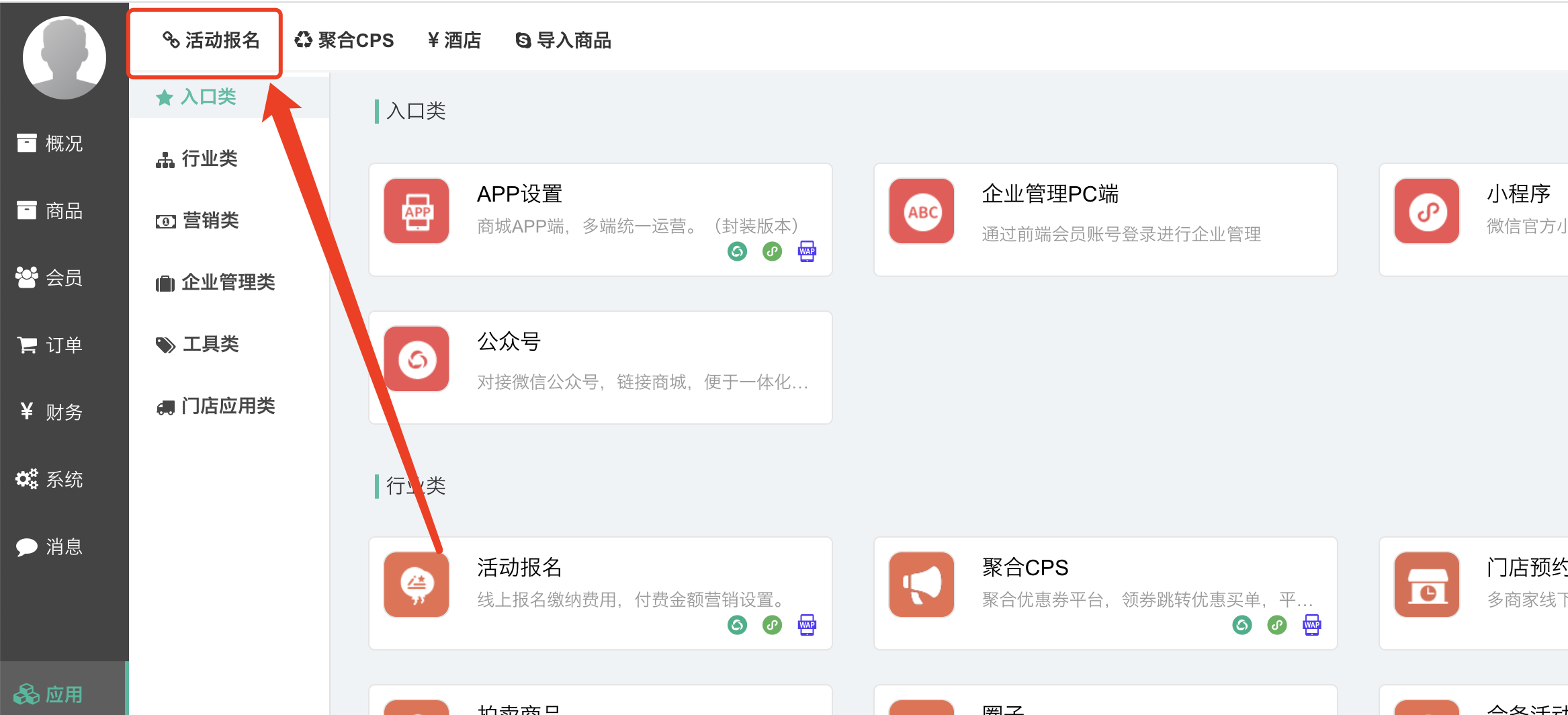Open the 企业管理PC端 card title
This screenshot has width=1568, height=715.
tap(1050, 194)
